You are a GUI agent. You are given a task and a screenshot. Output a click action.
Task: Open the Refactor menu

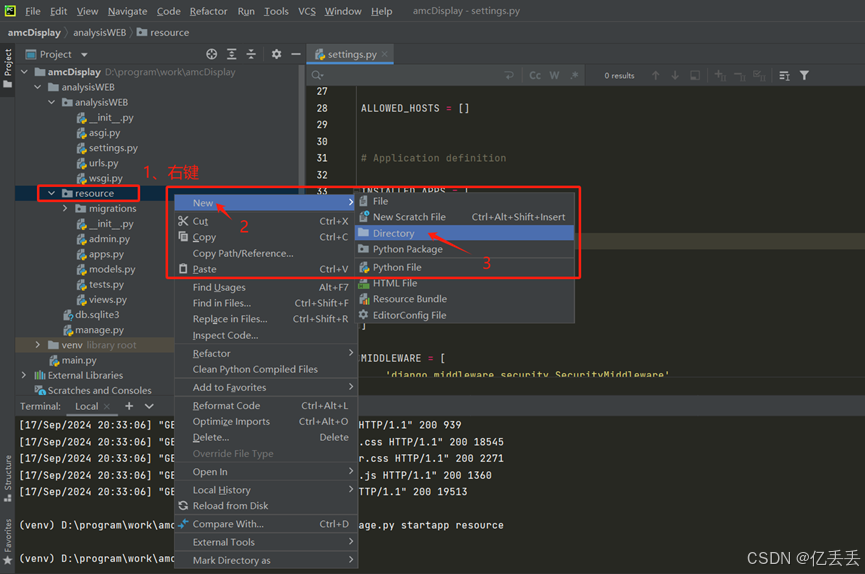coord(208,11)
